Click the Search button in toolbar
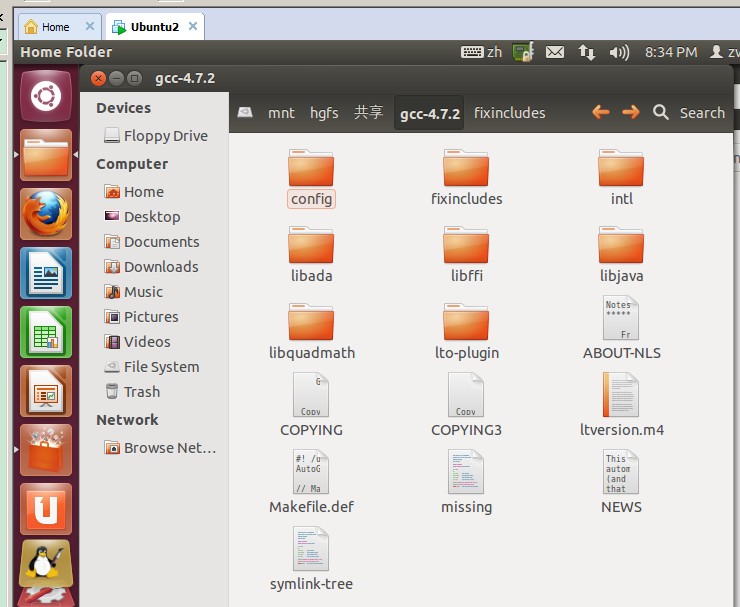The height and width of the screenshot is (607, 740). tap(689, 113)
